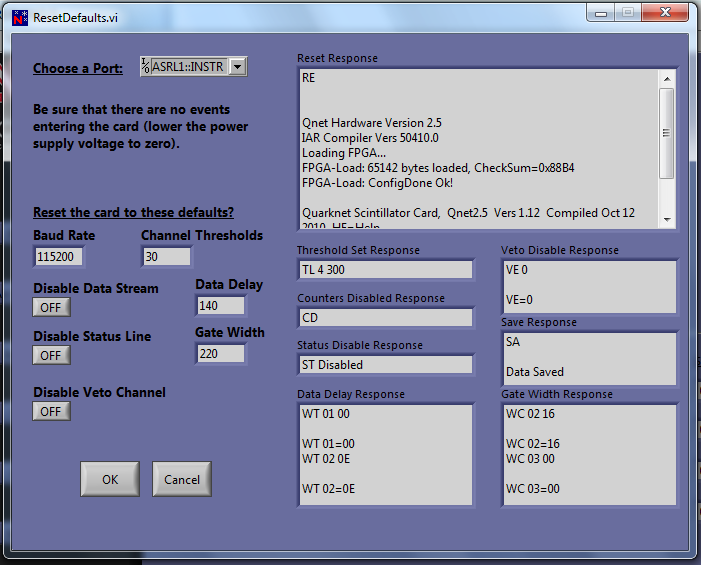Click the Status Disable Response field
This screenshot has height=565, width=701.
pyautogui.click(x=385, y=364)
